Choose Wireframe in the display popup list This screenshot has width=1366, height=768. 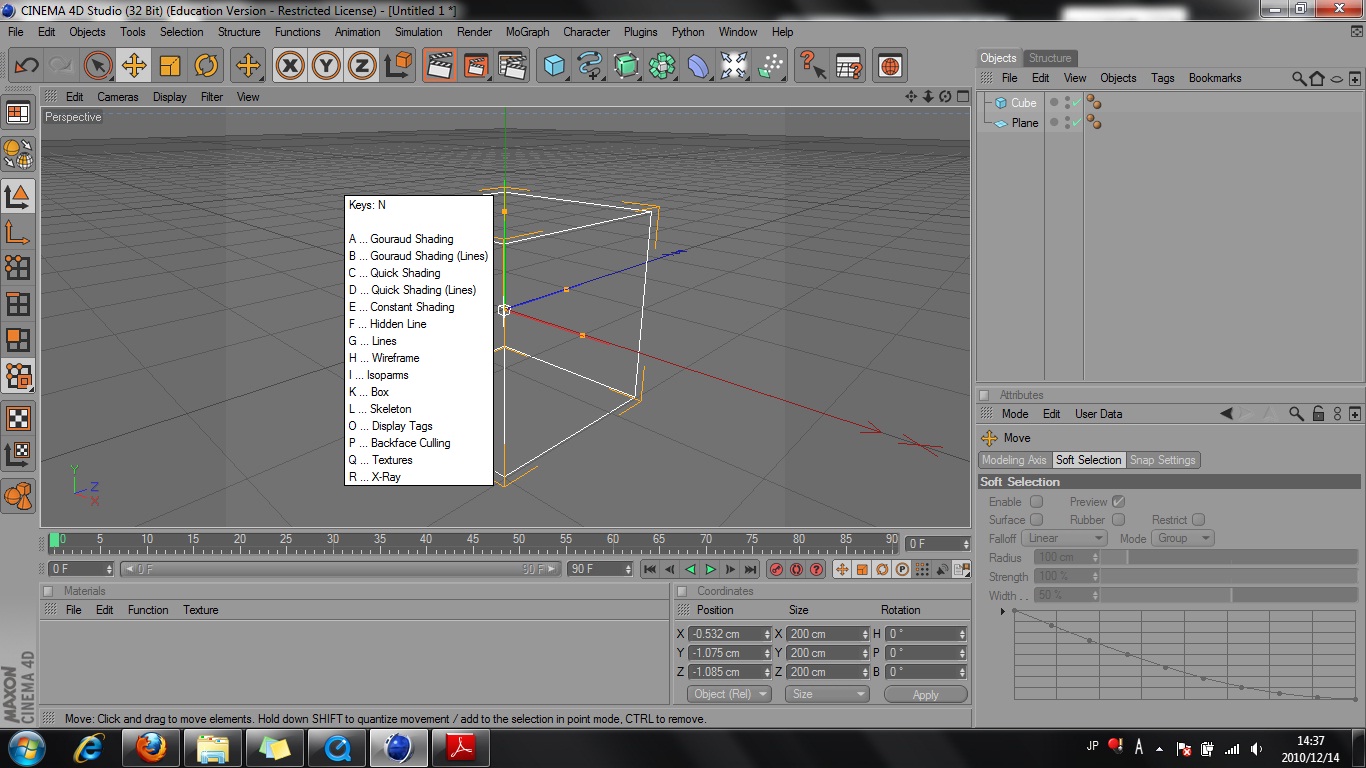(384, 358)
